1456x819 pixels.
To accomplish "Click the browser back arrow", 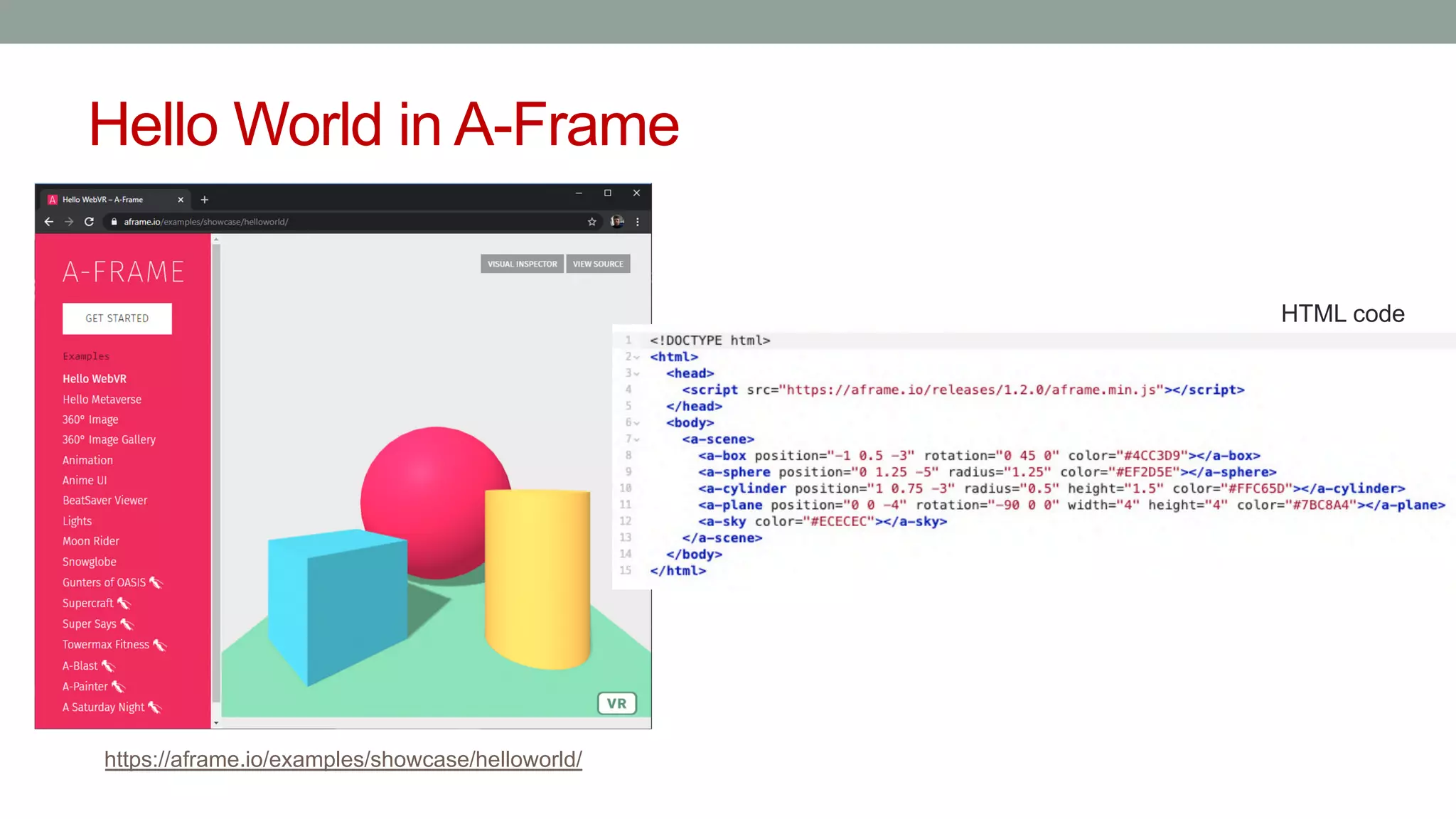I will tap(48, 222).
